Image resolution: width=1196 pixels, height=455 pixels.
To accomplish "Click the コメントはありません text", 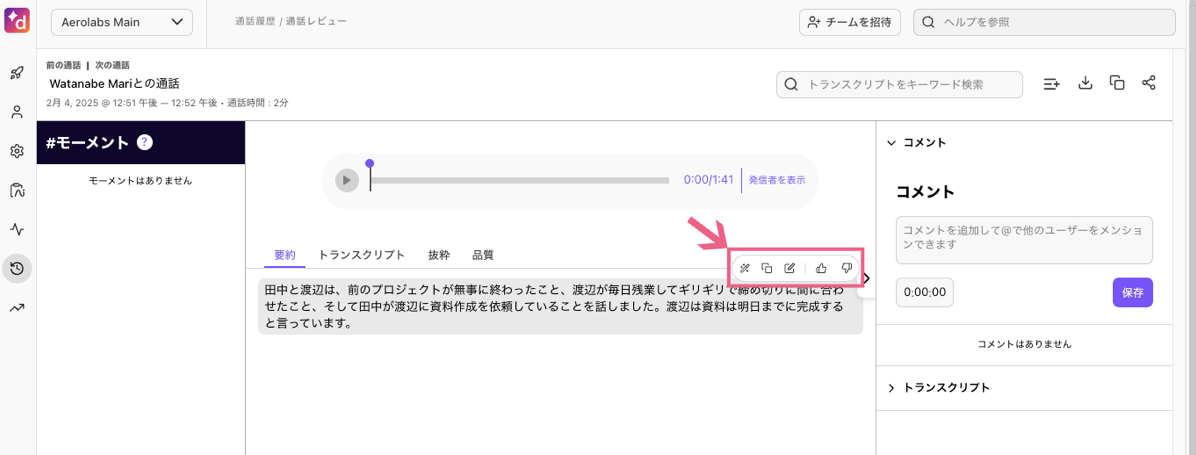I will (1024, 344).
